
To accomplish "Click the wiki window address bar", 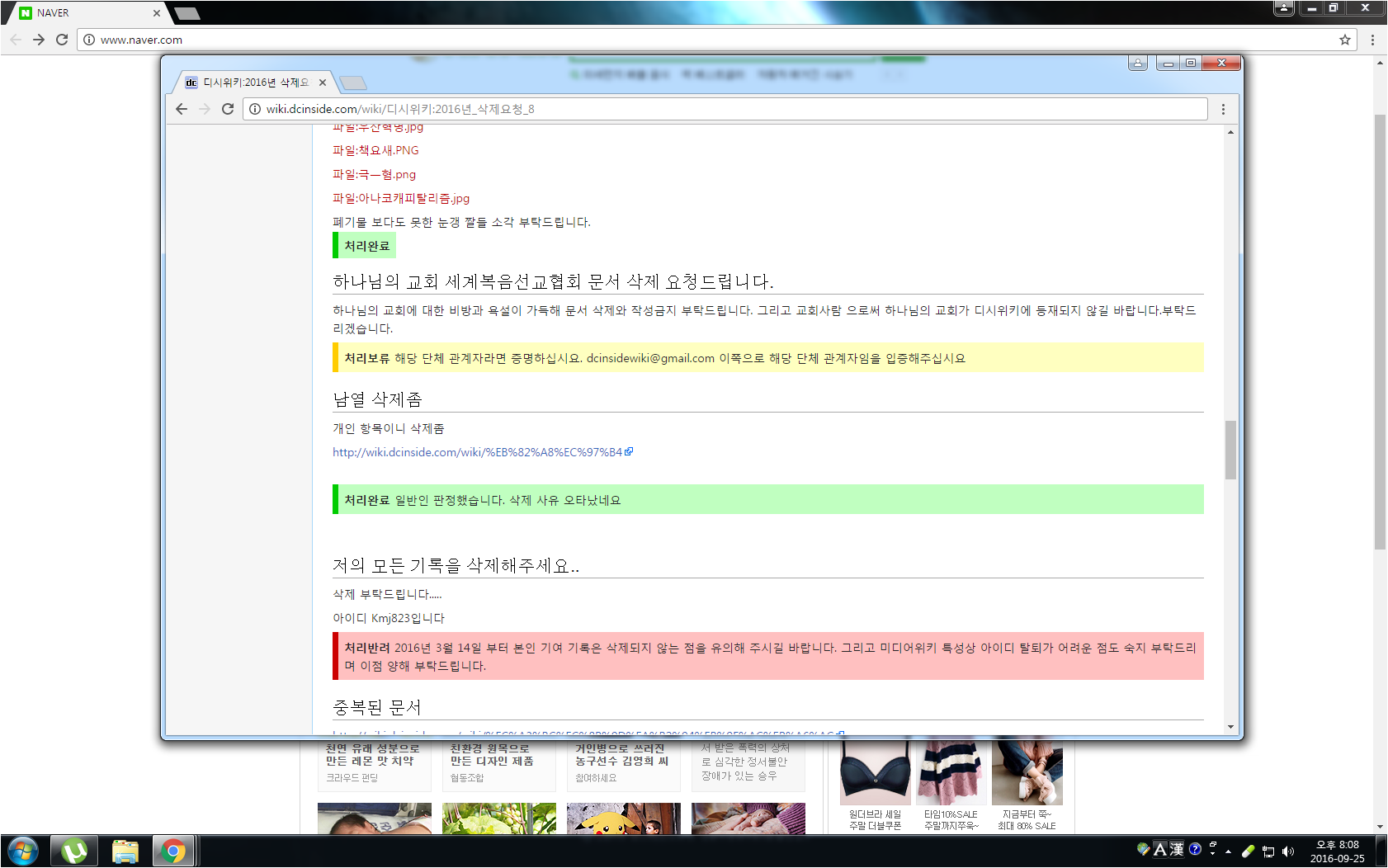I will tap(726, 109).
